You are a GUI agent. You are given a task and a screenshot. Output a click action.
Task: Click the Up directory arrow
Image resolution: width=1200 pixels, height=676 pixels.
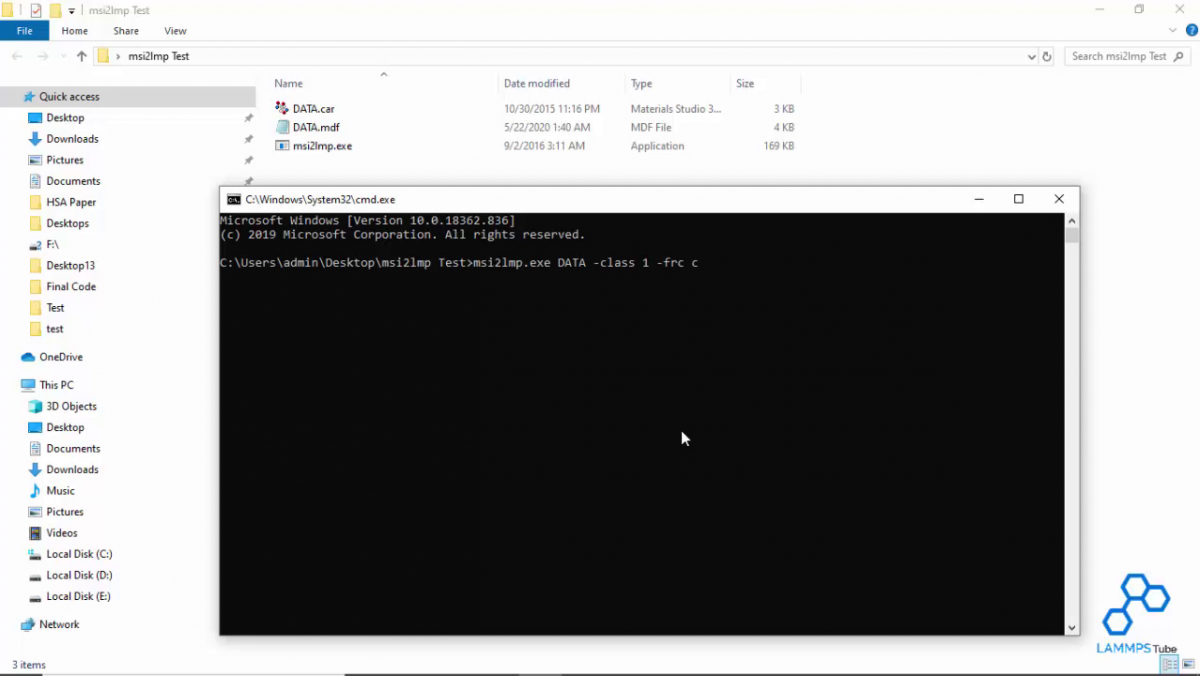[x=82, y=57]
